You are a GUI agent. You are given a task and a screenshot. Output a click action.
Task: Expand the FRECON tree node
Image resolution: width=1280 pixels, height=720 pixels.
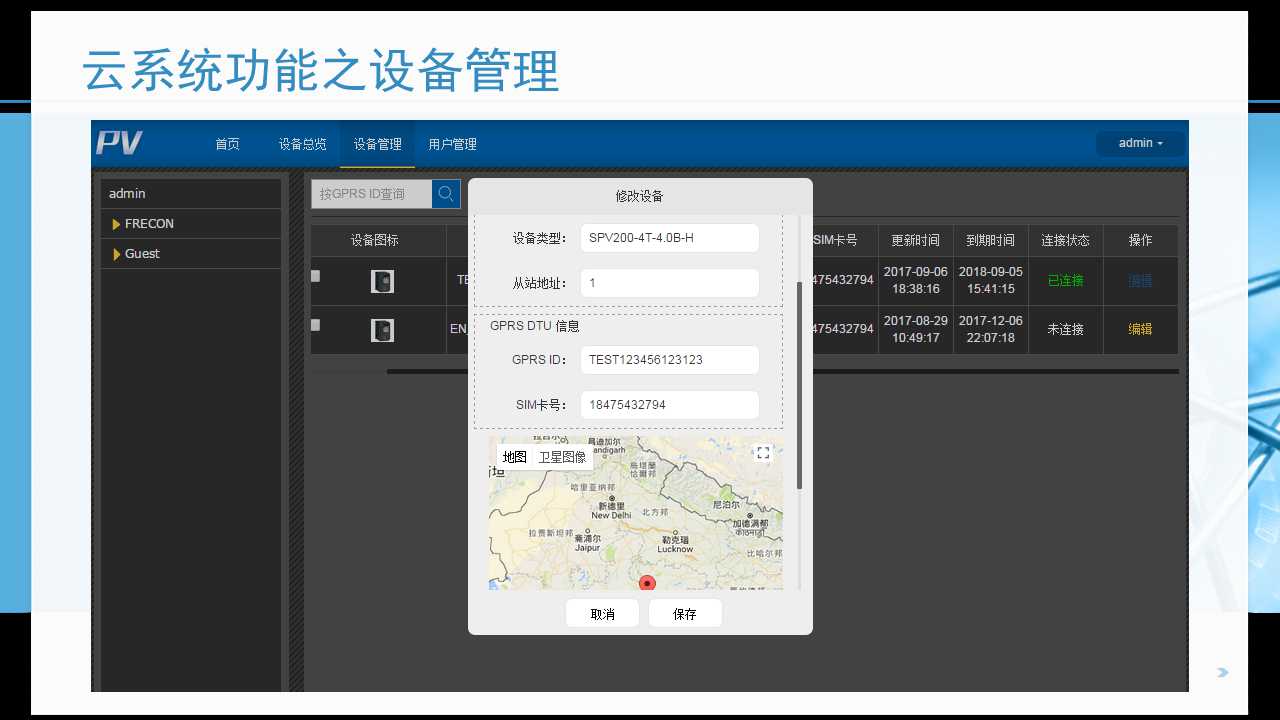[x=117, y=224]
